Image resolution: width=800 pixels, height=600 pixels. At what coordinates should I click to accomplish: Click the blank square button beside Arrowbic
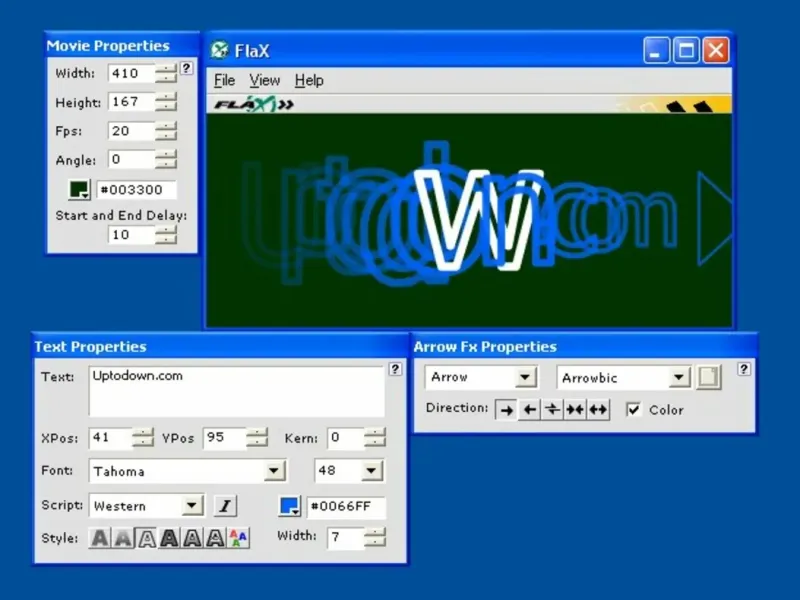click(x=709, y=378)
